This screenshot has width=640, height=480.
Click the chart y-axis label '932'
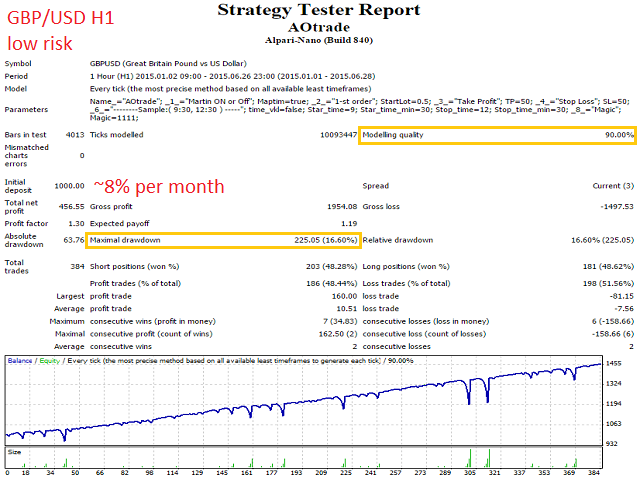tap(611, 444)
